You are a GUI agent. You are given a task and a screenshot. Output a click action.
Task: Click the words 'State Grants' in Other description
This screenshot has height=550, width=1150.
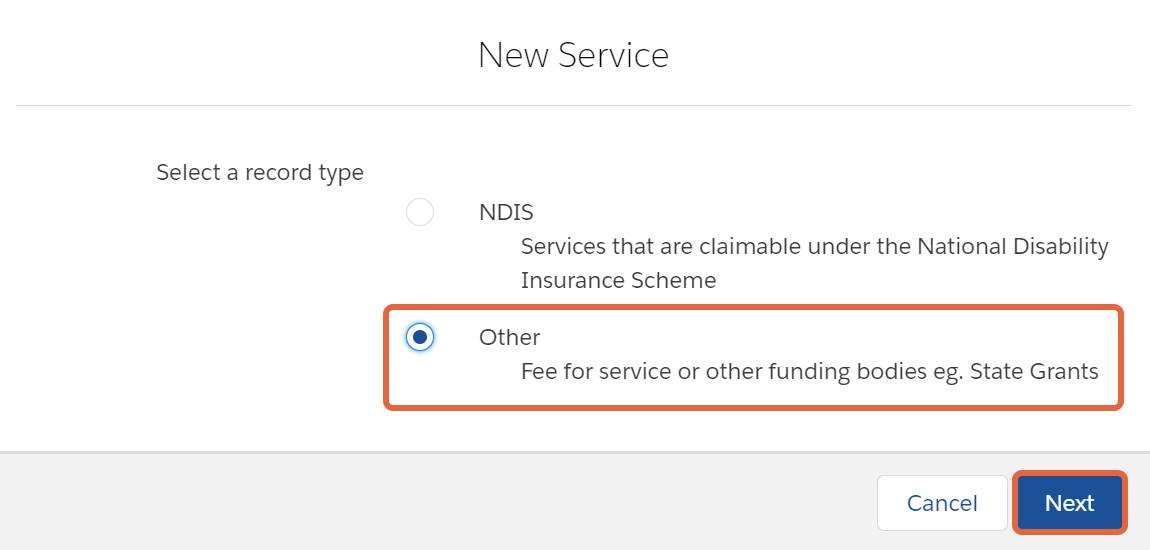pyautogui.click(x=1034, y=372)
